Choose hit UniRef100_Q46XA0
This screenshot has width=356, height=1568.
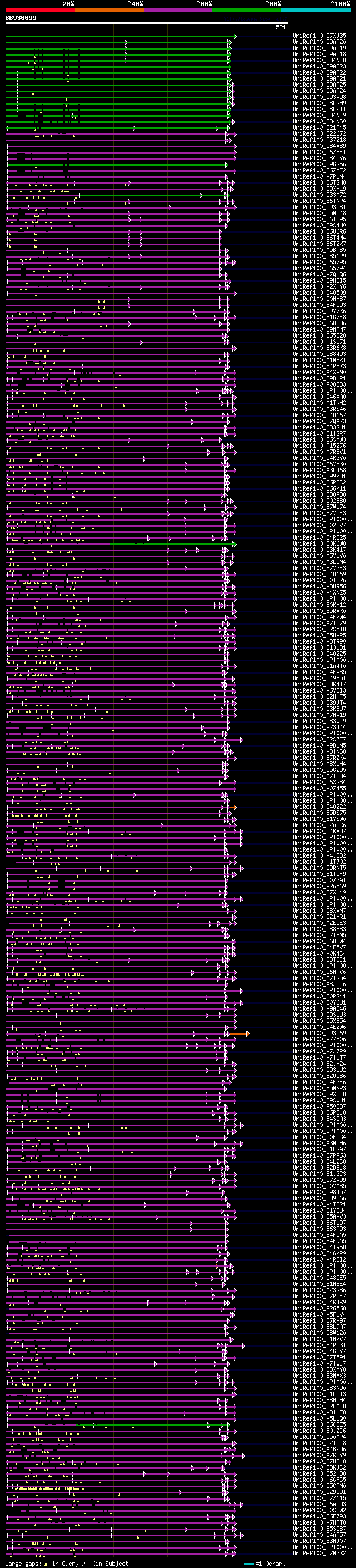click(319, 397)
